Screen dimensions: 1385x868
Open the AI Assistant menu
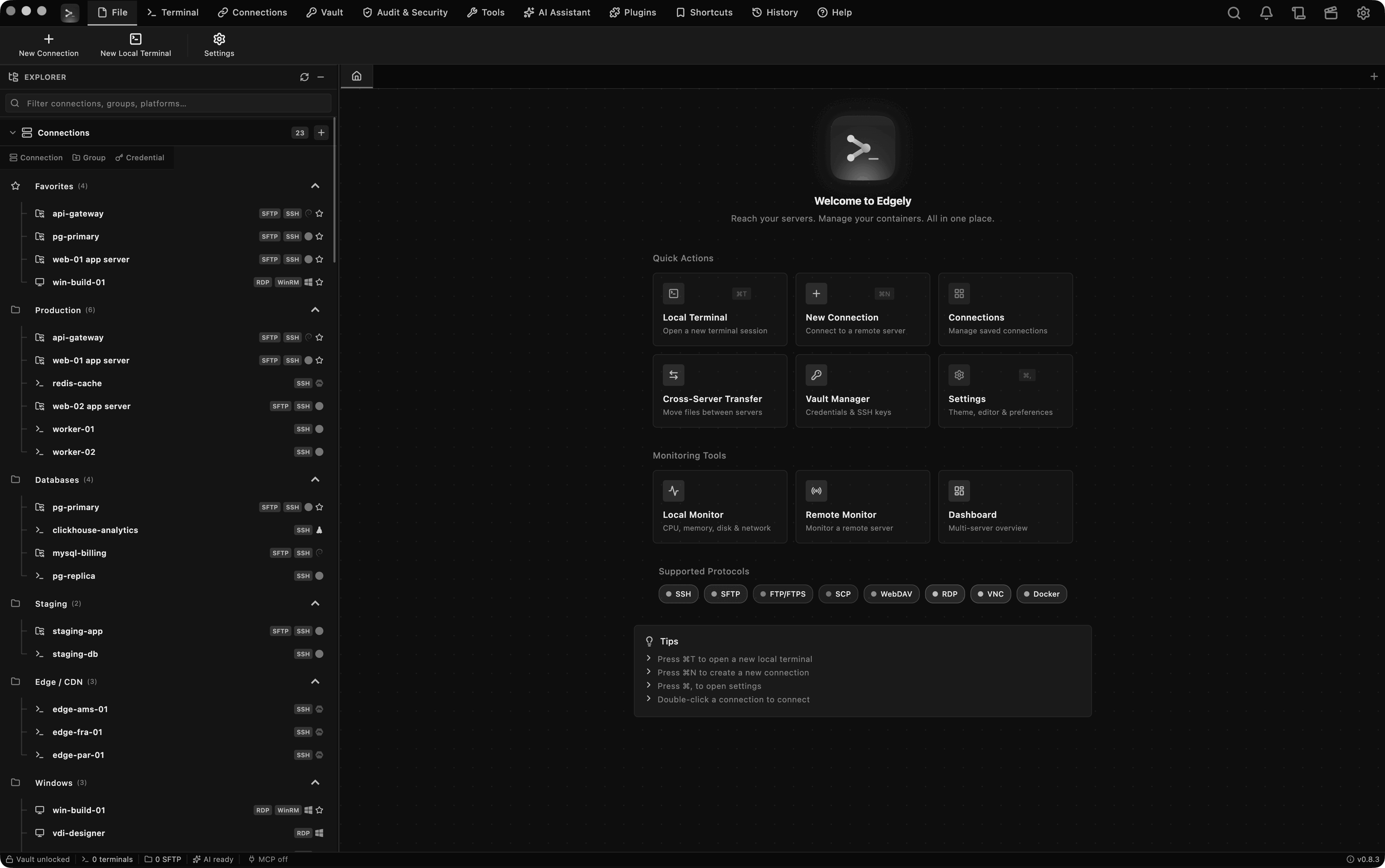[556, 13]
